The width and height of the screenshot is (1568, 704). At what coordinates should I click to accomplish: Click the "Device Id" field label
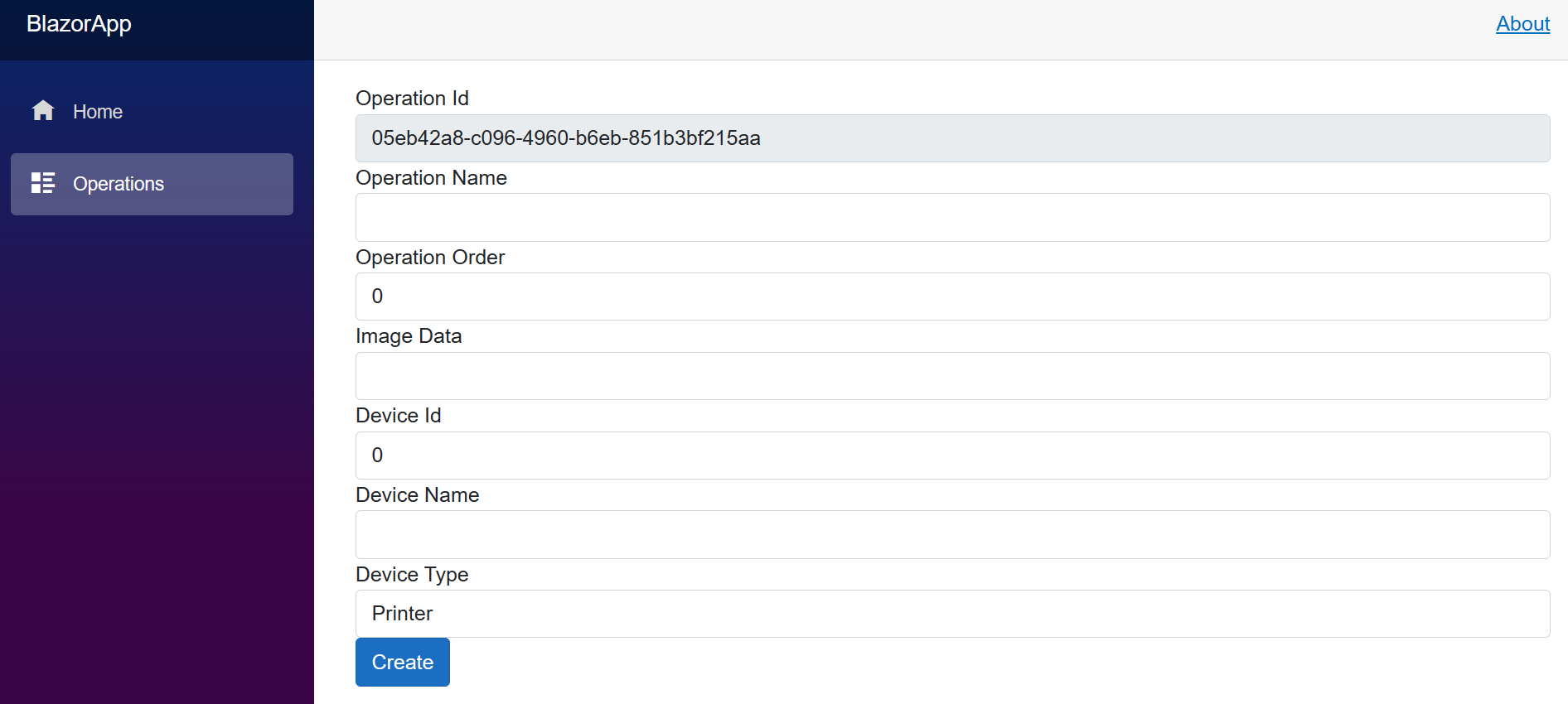pyautogui.click(x=398, y=416)
